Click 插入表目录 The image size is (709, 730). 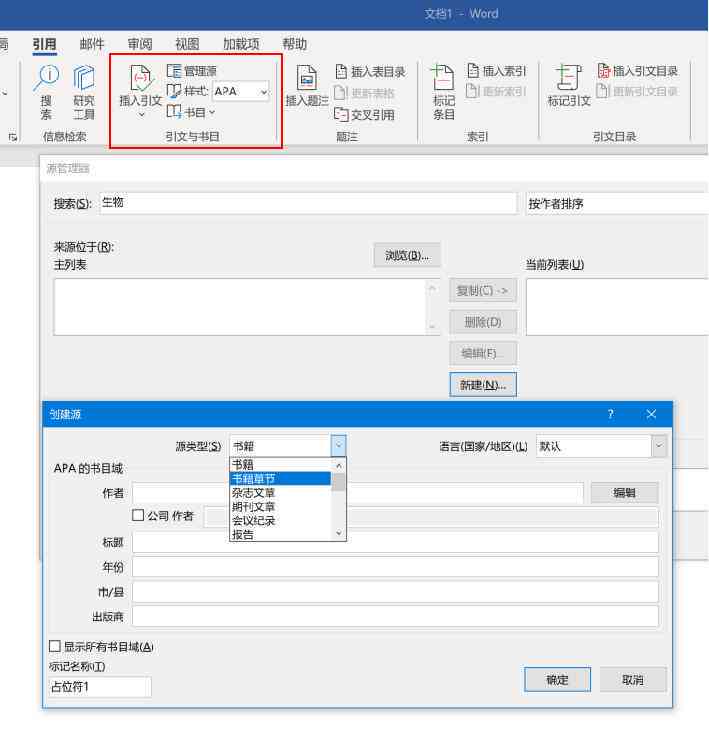click(x=370, y=72)
